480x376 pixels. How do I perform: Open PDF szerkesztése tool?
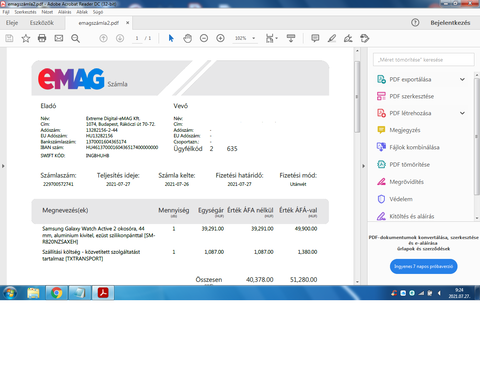(411, 96)
